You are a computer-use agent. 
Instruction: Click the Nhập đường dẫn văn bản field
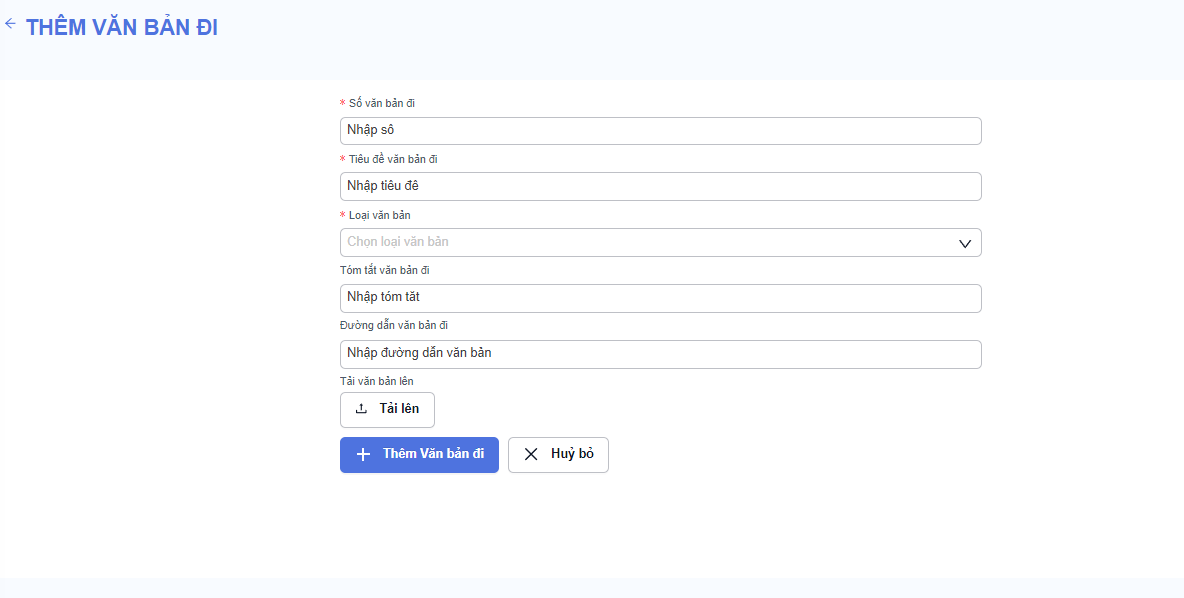[x=661, y=354]
